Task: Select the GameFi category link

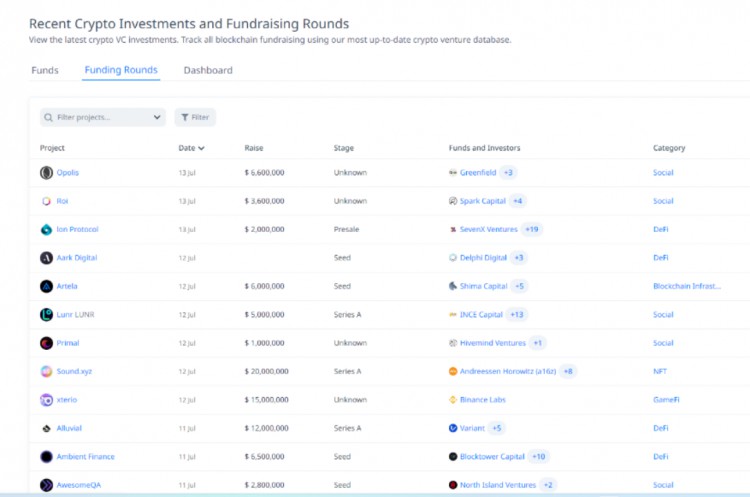Action: pos(665,400)
